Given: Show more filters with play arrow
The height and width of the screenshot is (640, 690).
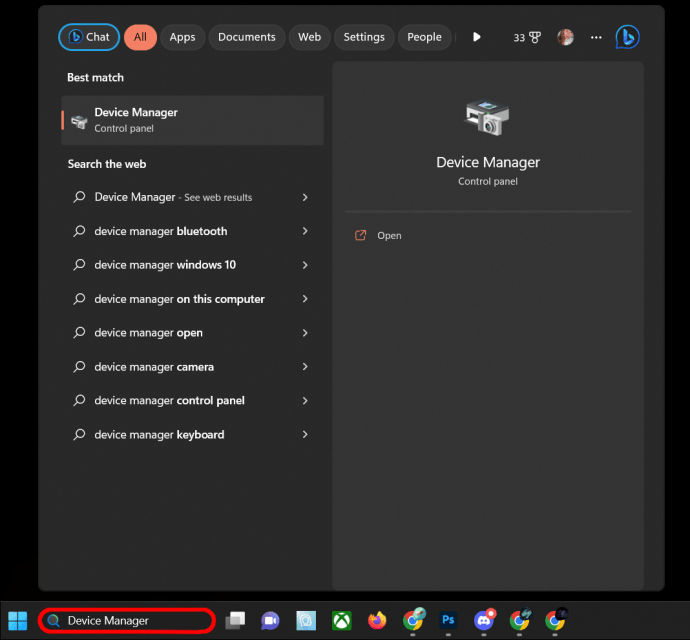Looking at the screenshot, I should pos(477,37).
